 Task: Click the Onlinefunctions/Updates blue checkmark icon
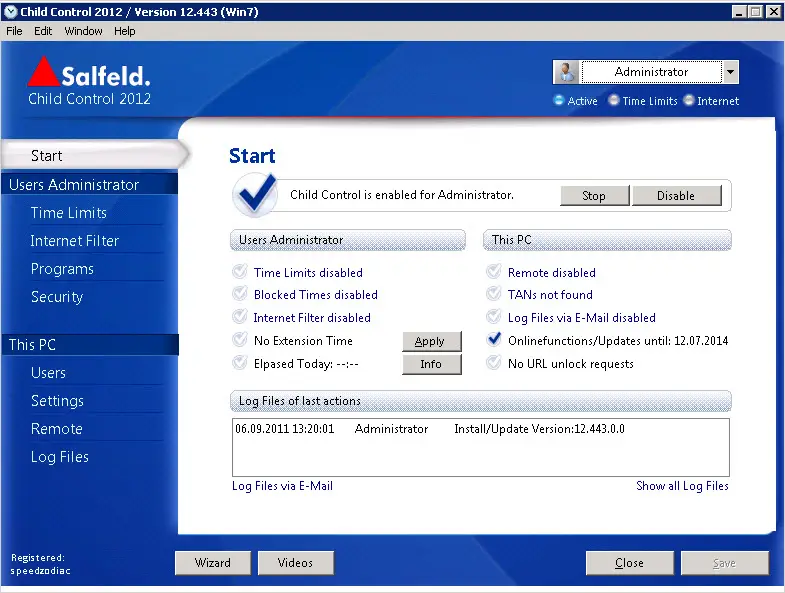494,340
